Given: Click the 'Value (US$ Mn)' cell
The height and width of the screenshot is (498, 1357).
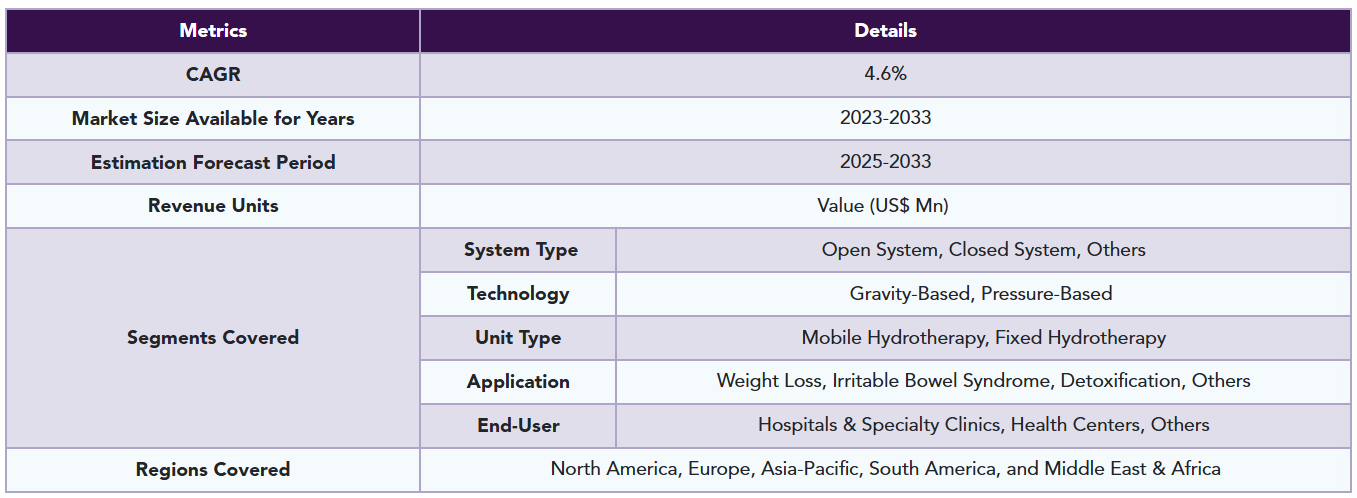Looking at the screenshot, I should click(x=885, y=206).
